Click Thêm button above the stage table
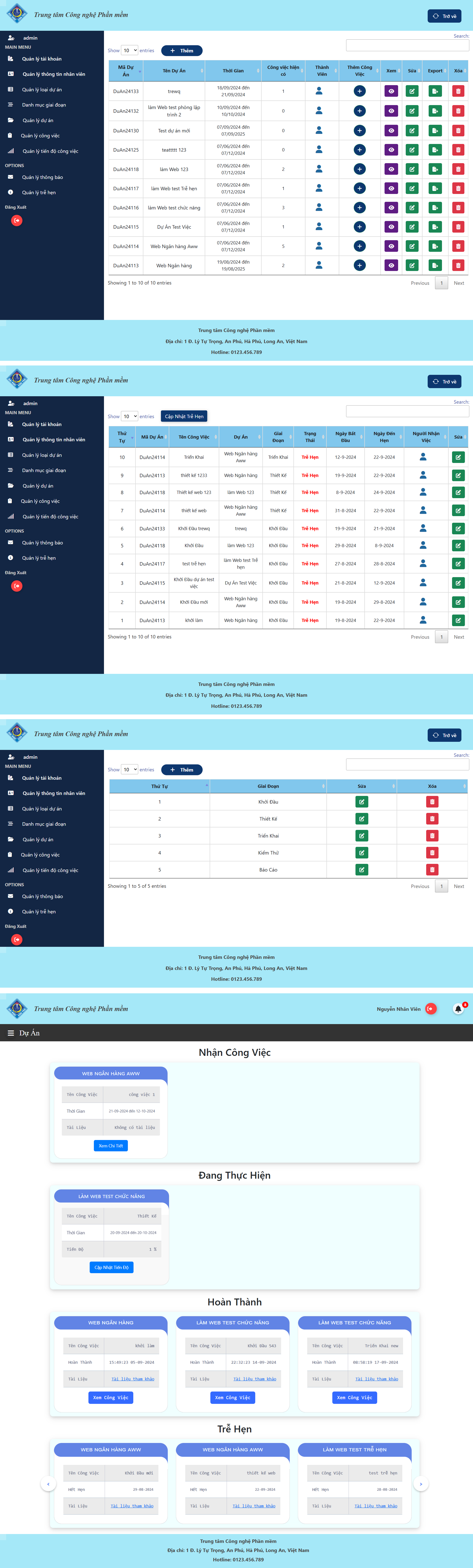 [x=182, y=770]
